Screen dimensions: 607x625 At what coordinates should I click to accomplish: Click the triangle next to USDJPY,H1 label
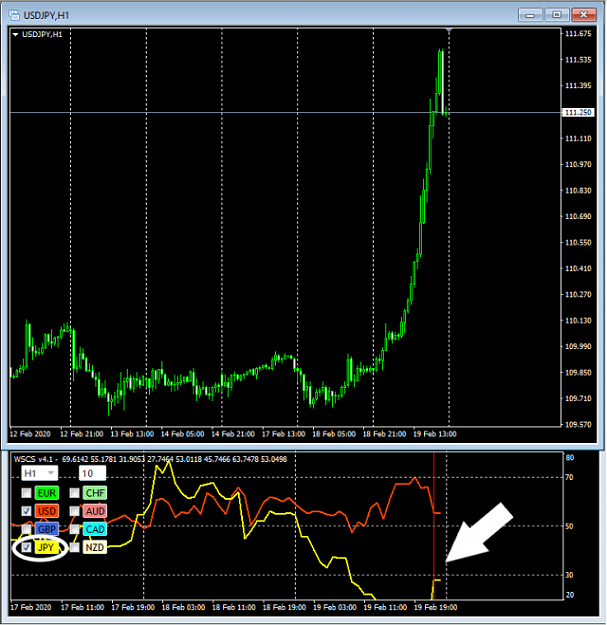click(x=16, y=34)
